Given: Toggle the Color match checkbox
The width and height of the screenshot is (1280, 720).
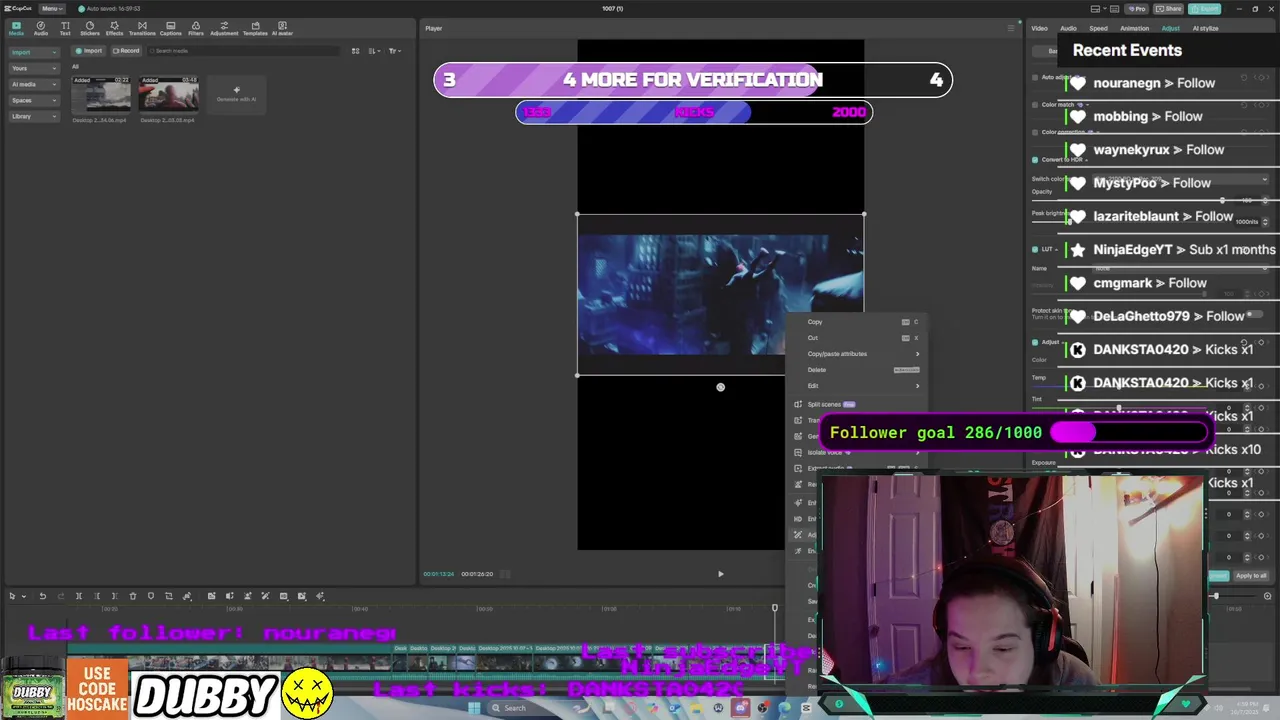Looking at the screenshot, I should tap(1035, 104).
